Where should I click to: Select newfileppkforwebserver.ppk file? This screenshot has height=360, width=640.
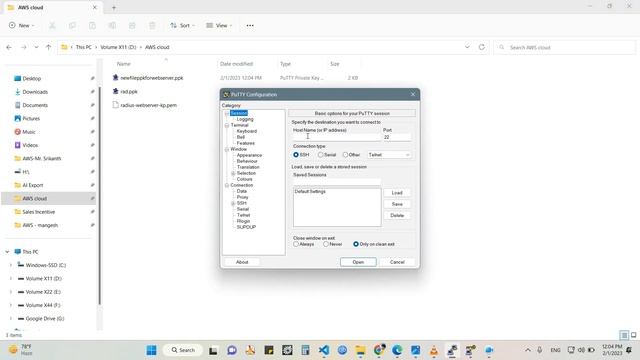coord(151,78)
